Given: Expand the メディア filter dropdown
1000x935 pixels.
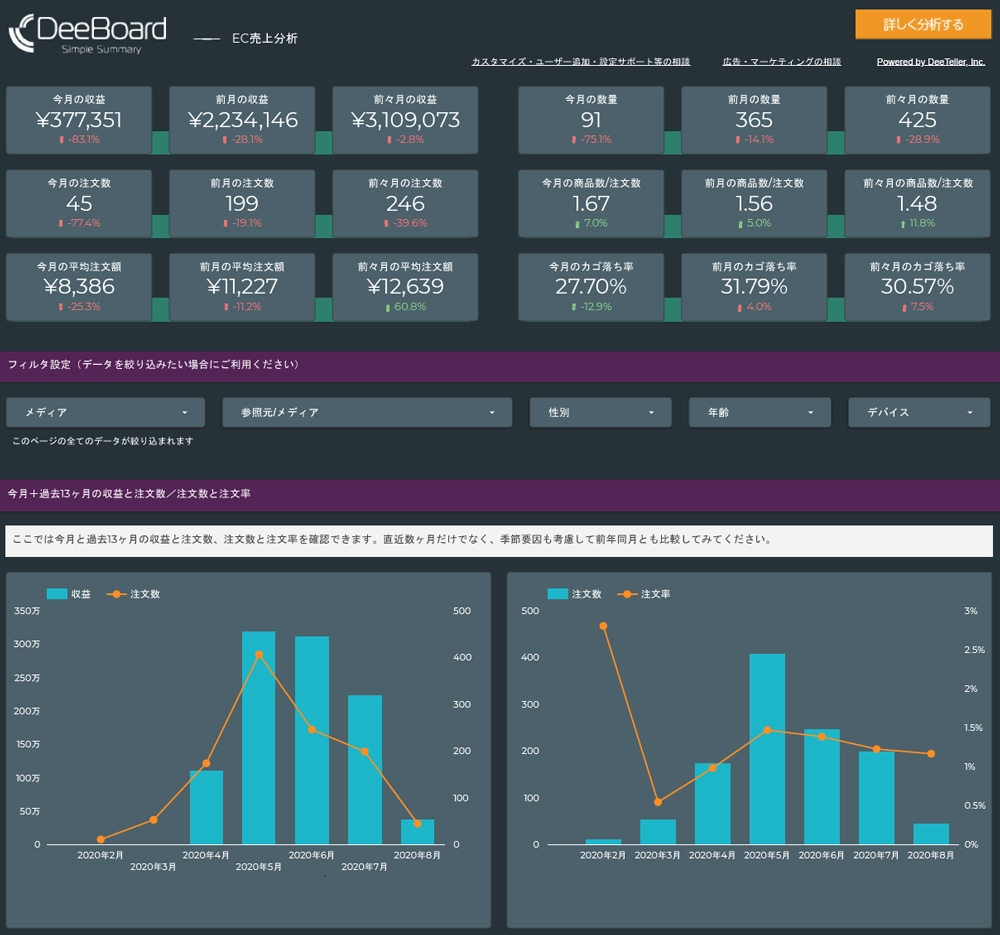Looking at the screenshot, I should coord(105,413).
